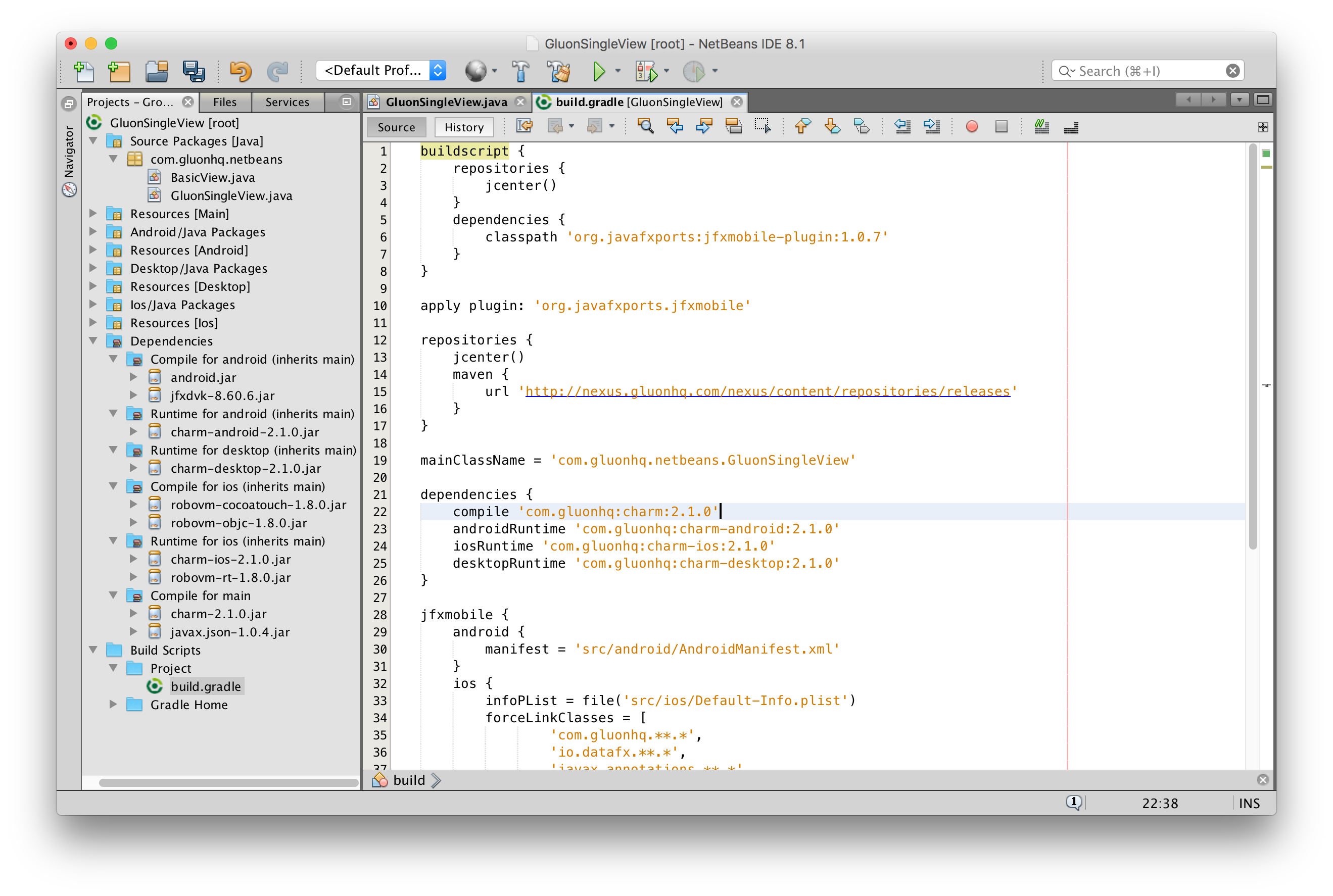The width and height of the screenshot is (1333, 896).
Task: Click Find Previous Occurrence arrow icon
Action: click(x=675, y=126)
